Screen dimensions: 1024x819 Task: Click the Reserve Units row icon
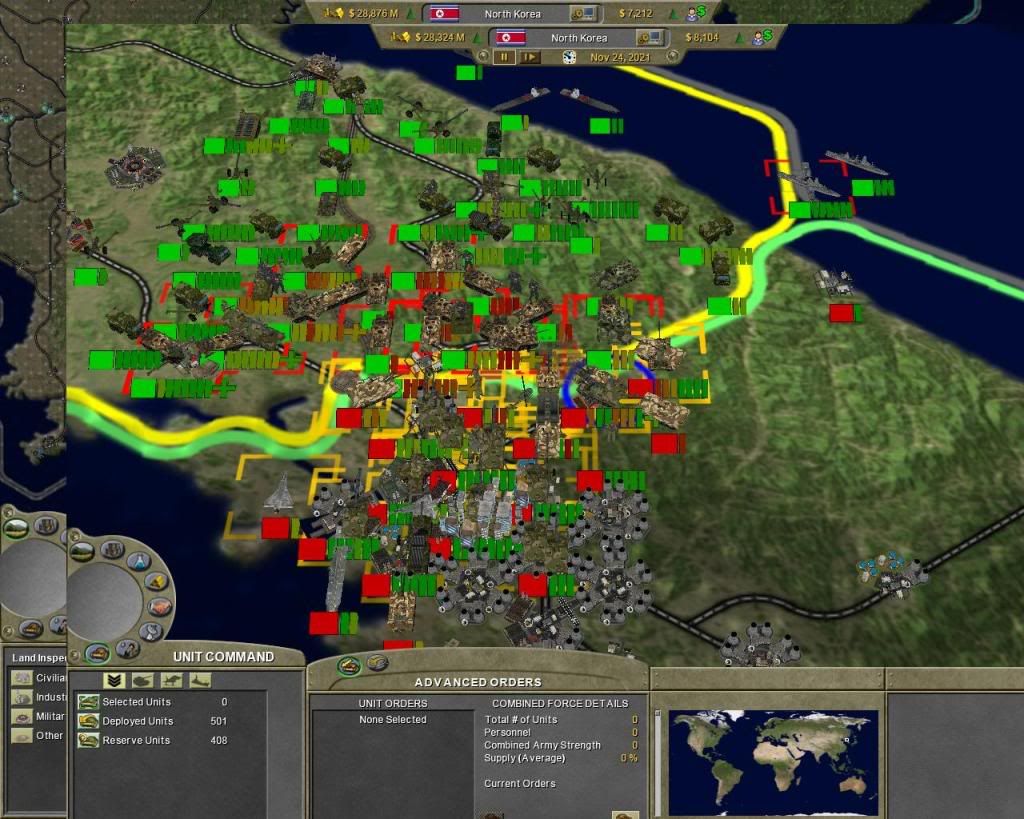click(88, 740)
